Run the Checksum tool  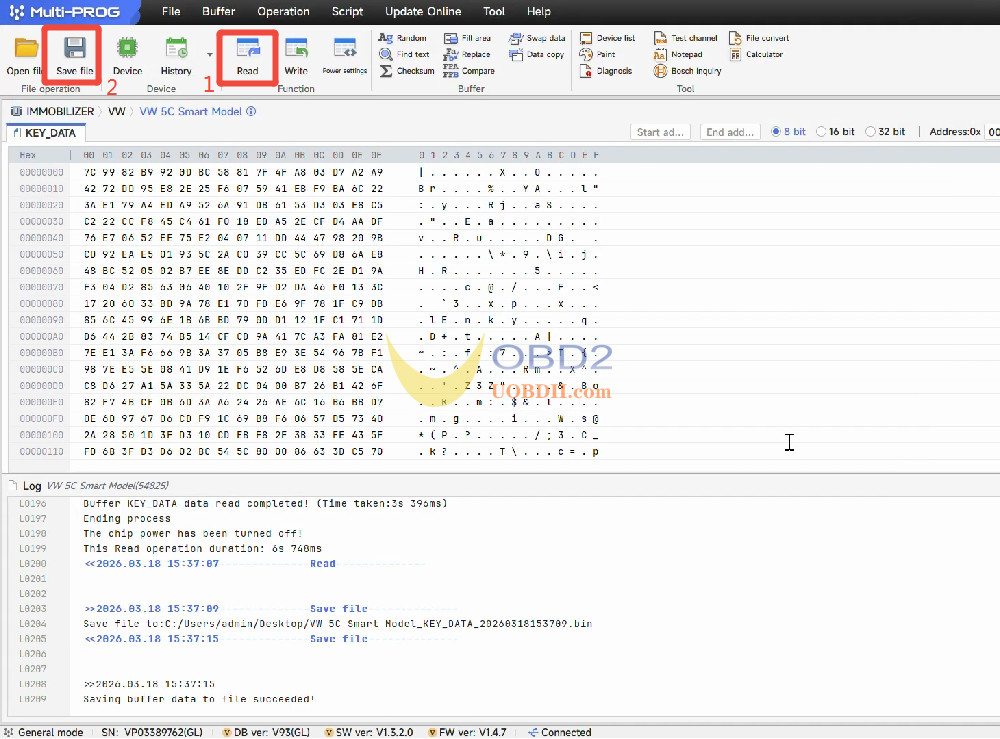click(x=411, y=71)
